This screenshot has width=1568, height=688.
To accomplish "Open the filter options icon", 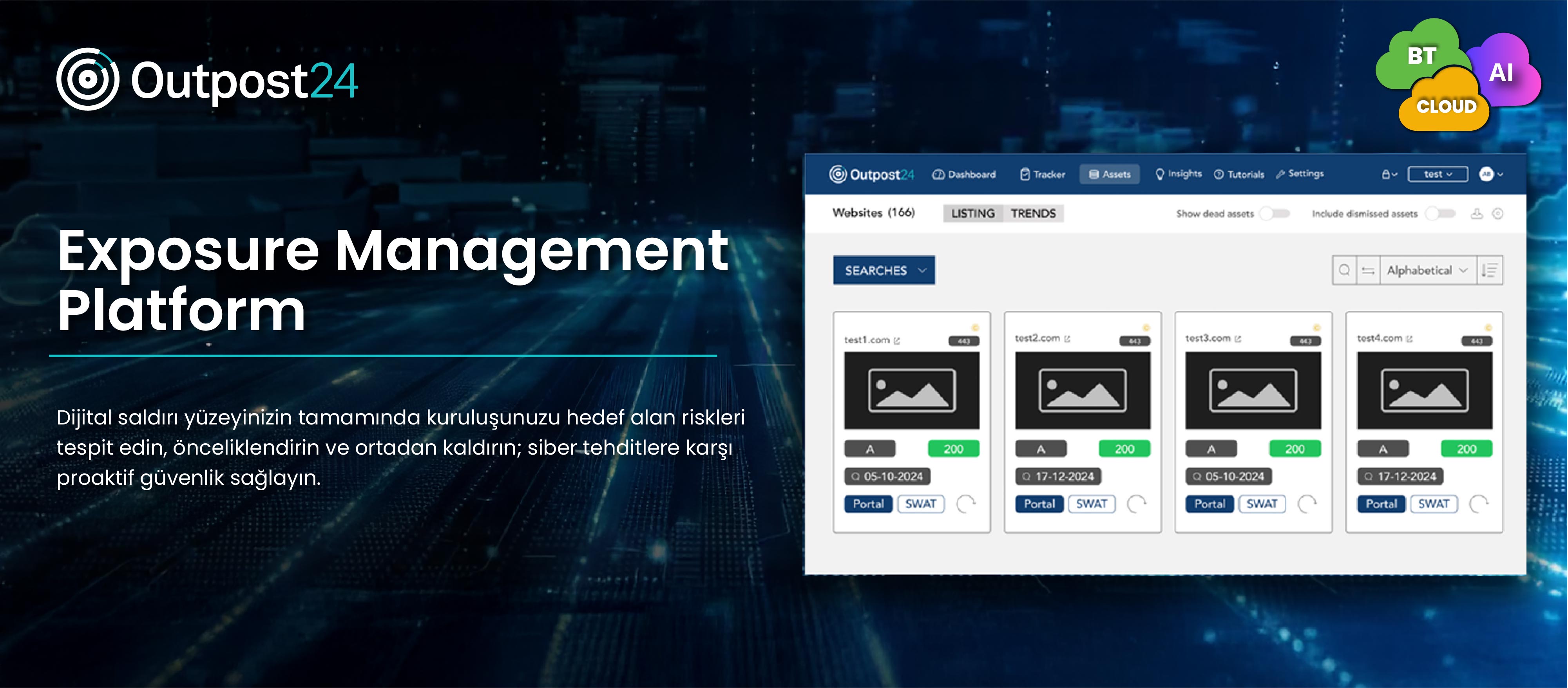I will click(1368, 270).
